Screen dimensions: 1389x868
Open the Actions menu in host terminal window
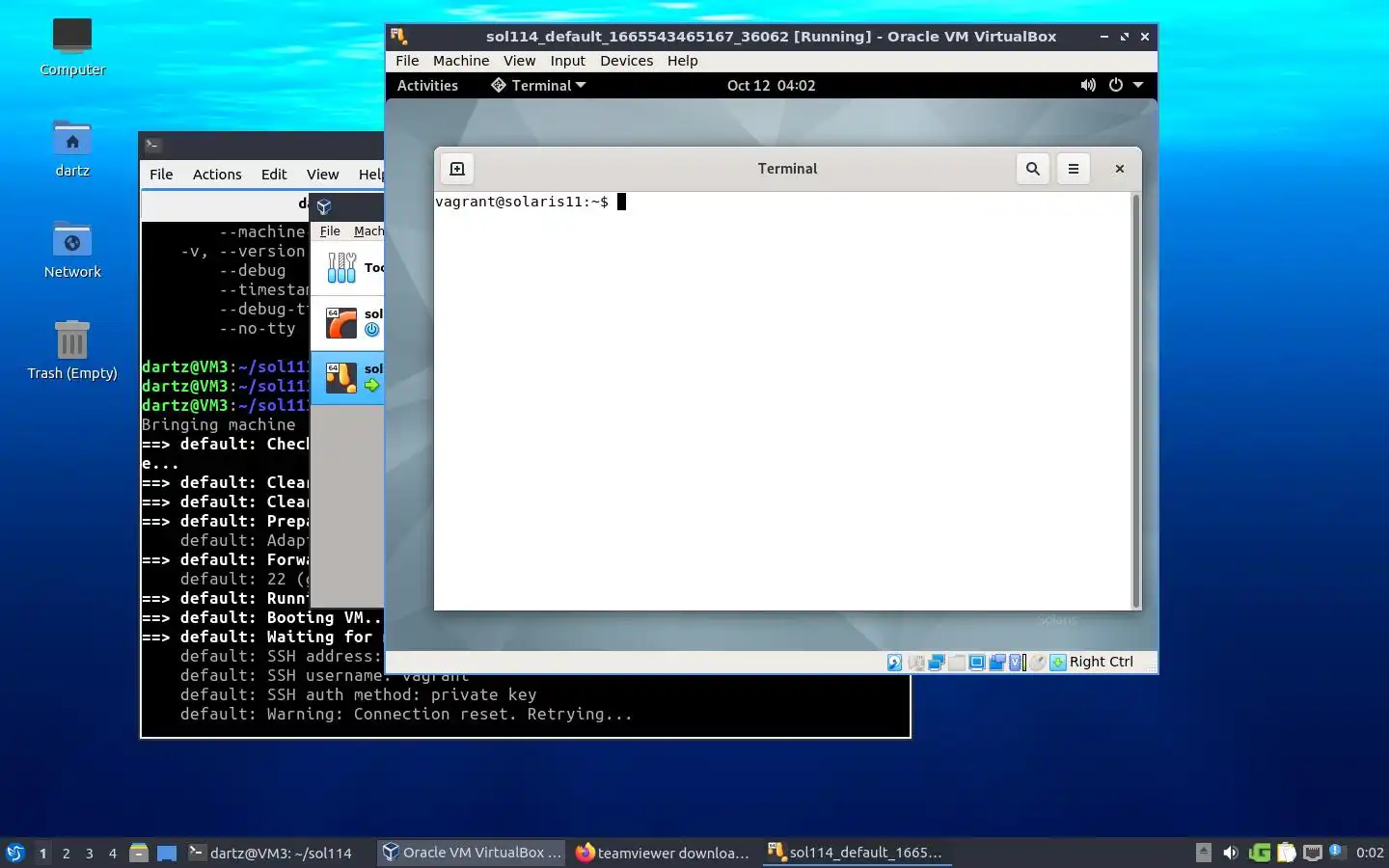(x=217, y=175)
